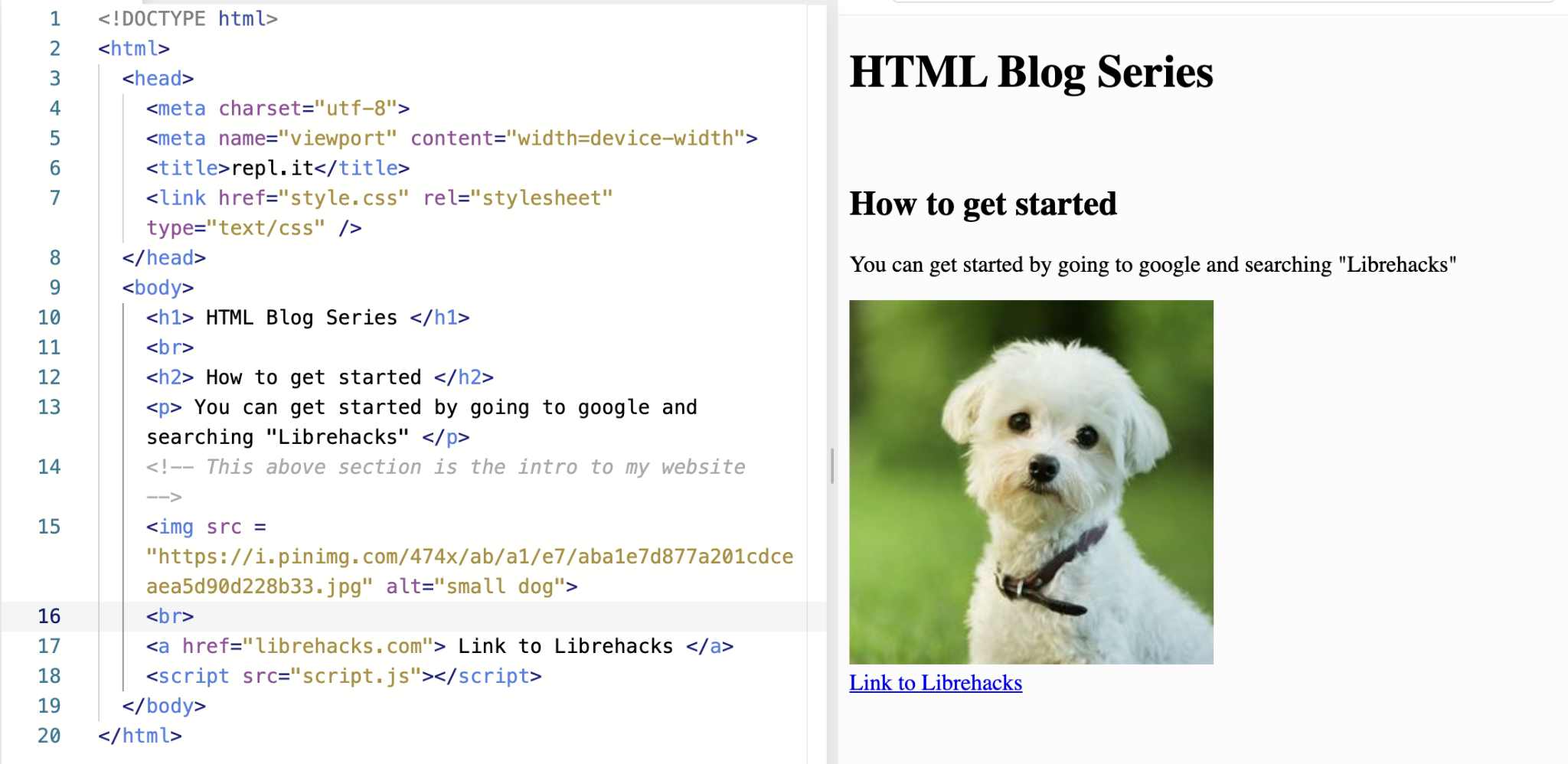
Task: Click the HTML Blog Series heading in preview
Action: [1031, 72]
